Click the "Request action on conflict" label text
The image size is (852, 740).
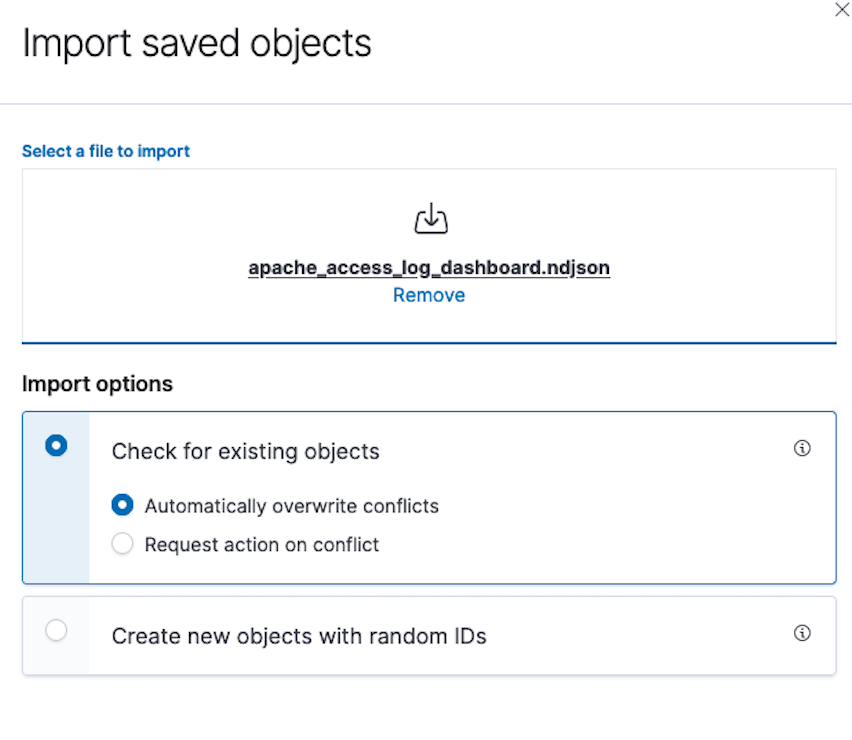tap(262, 545)
